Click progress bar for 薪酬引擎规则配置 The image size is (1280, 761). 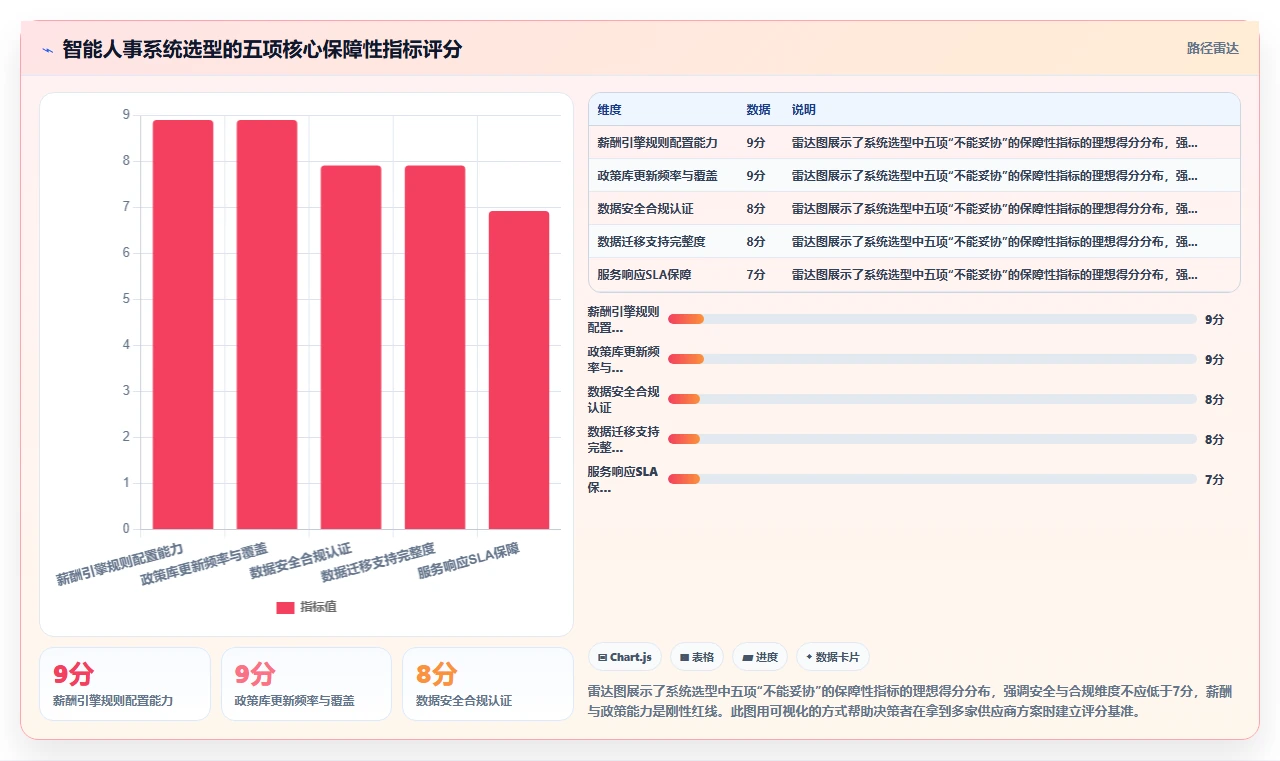(x=932, y=319)
